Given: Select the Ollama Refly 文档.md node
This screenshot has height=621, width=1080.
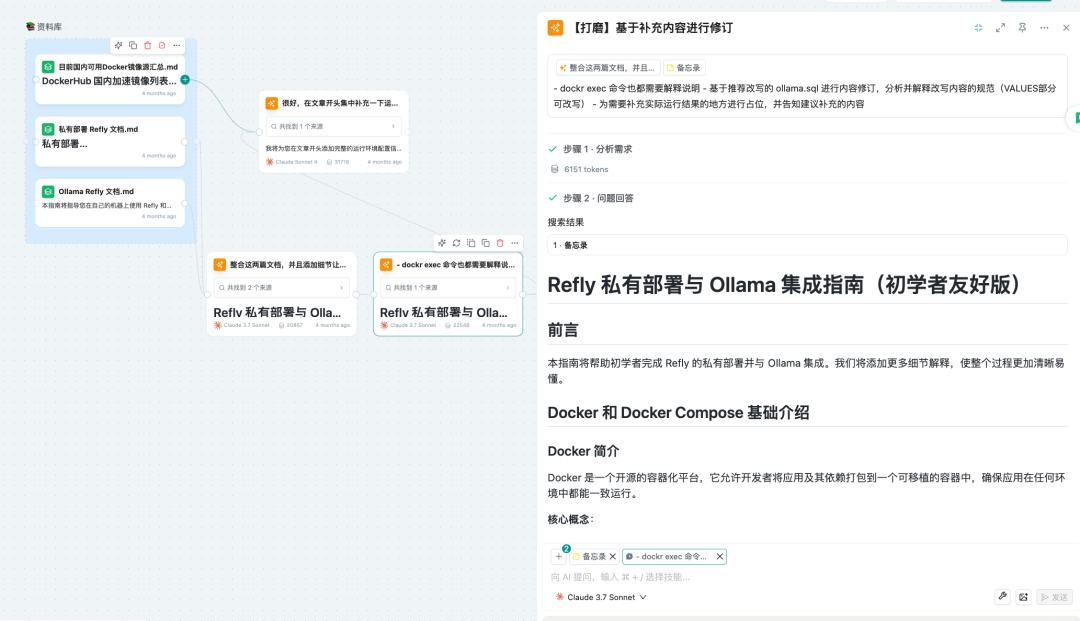Looking at the screenshot, I should pyautogui.click(x=110, y=203).
